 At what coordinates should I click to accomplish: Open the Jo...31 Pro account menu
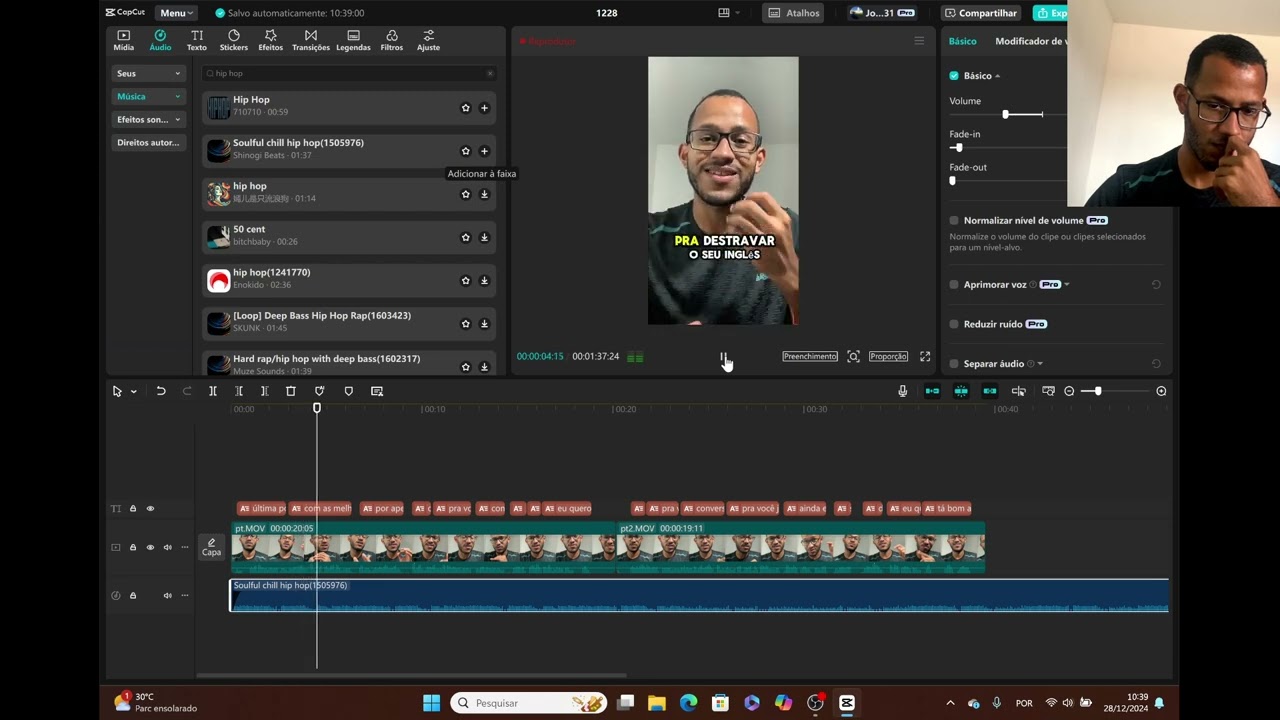(882, 13)
